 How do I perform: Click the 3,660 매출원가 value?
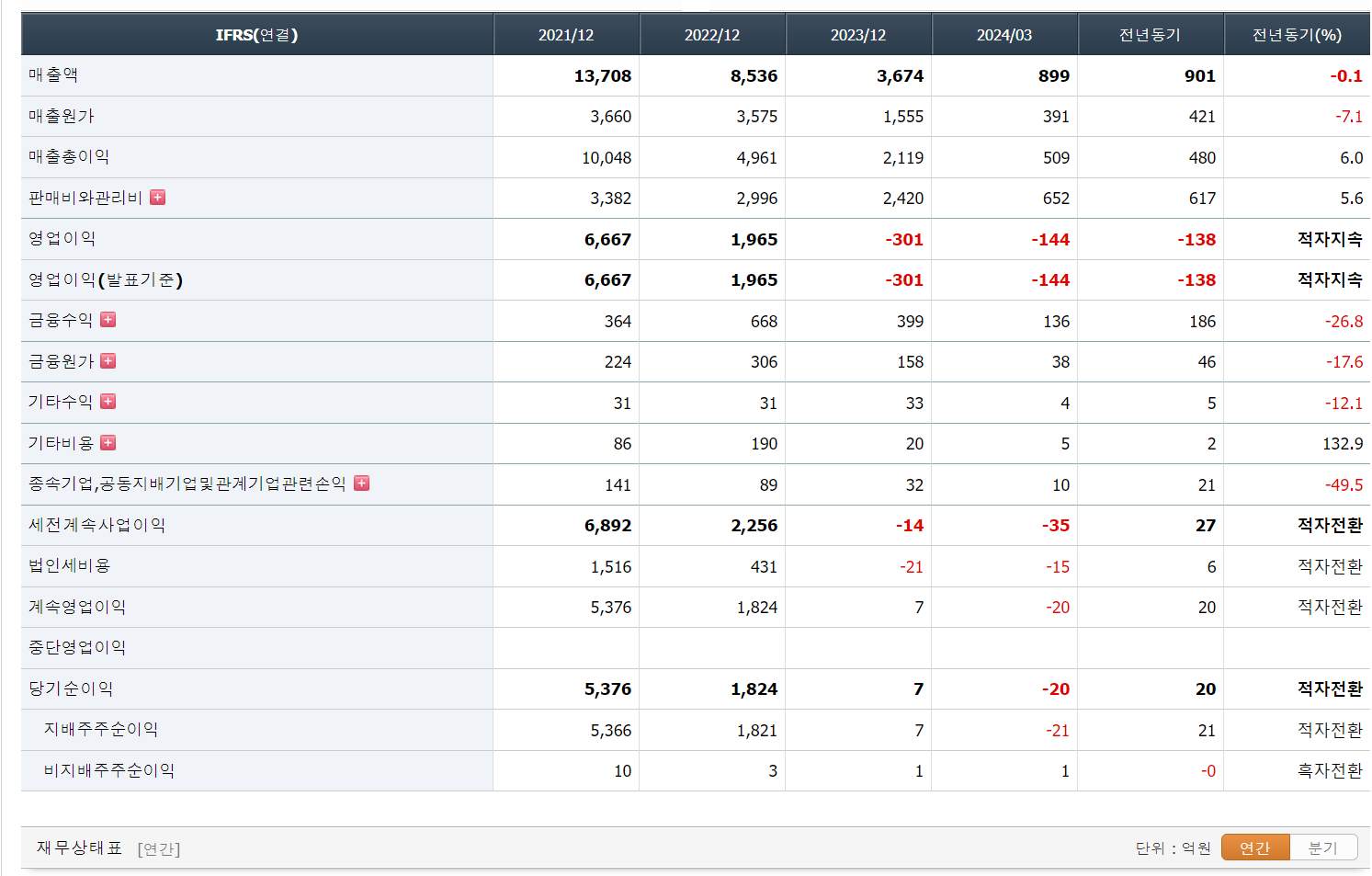[611, 117]
